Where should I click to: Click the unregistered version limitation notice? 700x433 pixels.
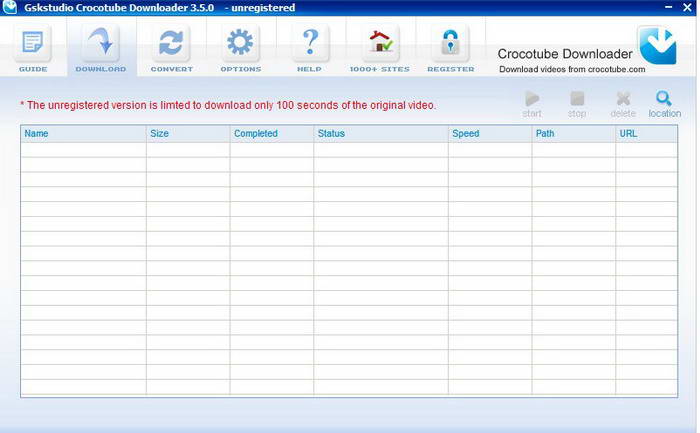228,105
